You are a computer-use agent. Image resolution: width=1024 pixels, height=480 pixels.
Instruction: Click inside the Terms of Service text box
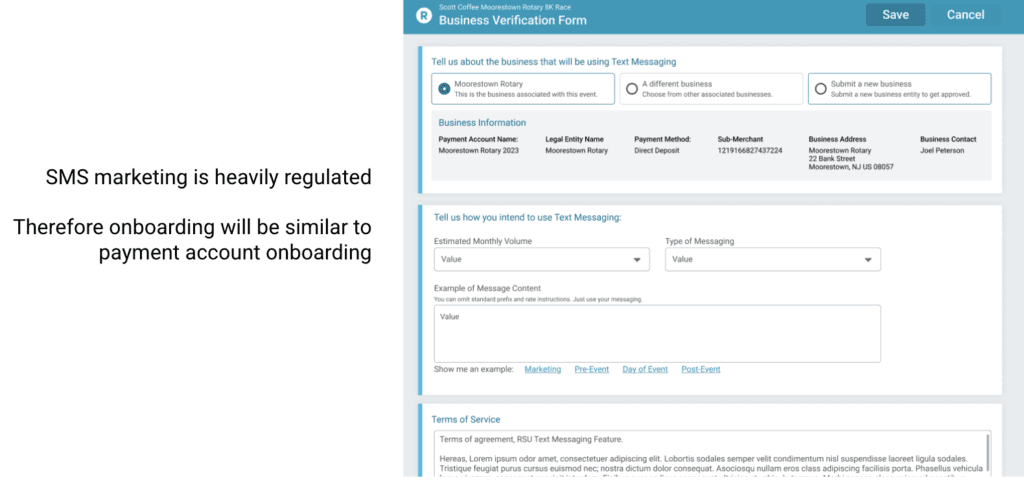pos(700,453)
